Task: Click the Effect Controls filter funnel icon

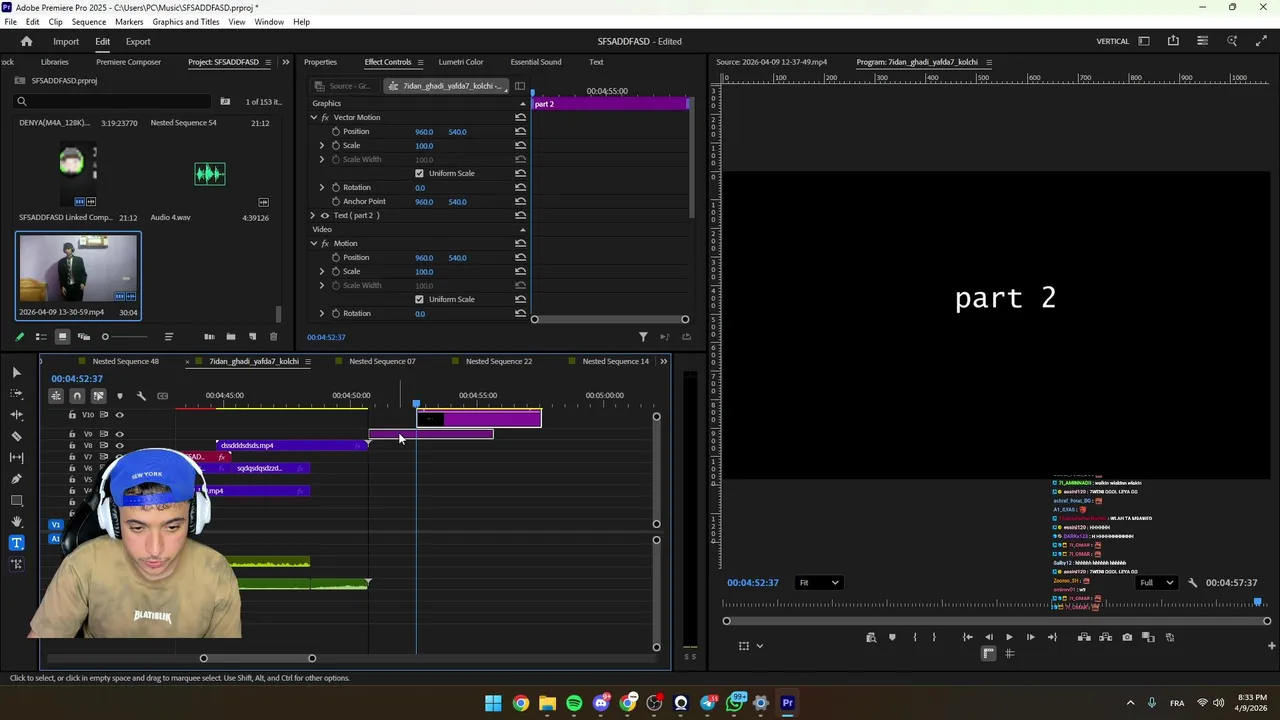Action: (643, 337)
